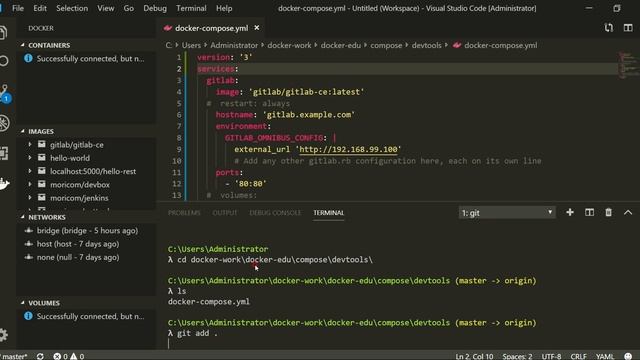Open the Go menu

click(129, 8)
